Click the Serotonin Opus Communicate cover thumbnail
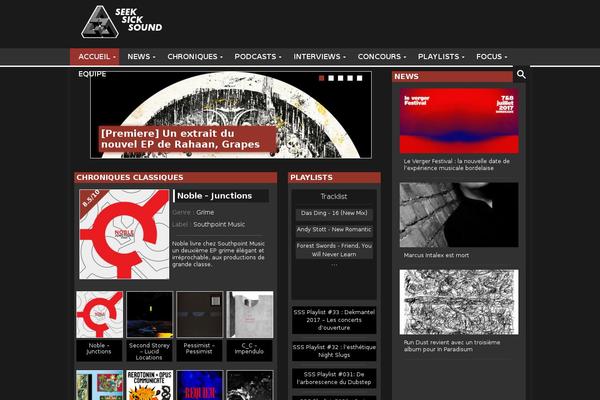 (150, 385)
